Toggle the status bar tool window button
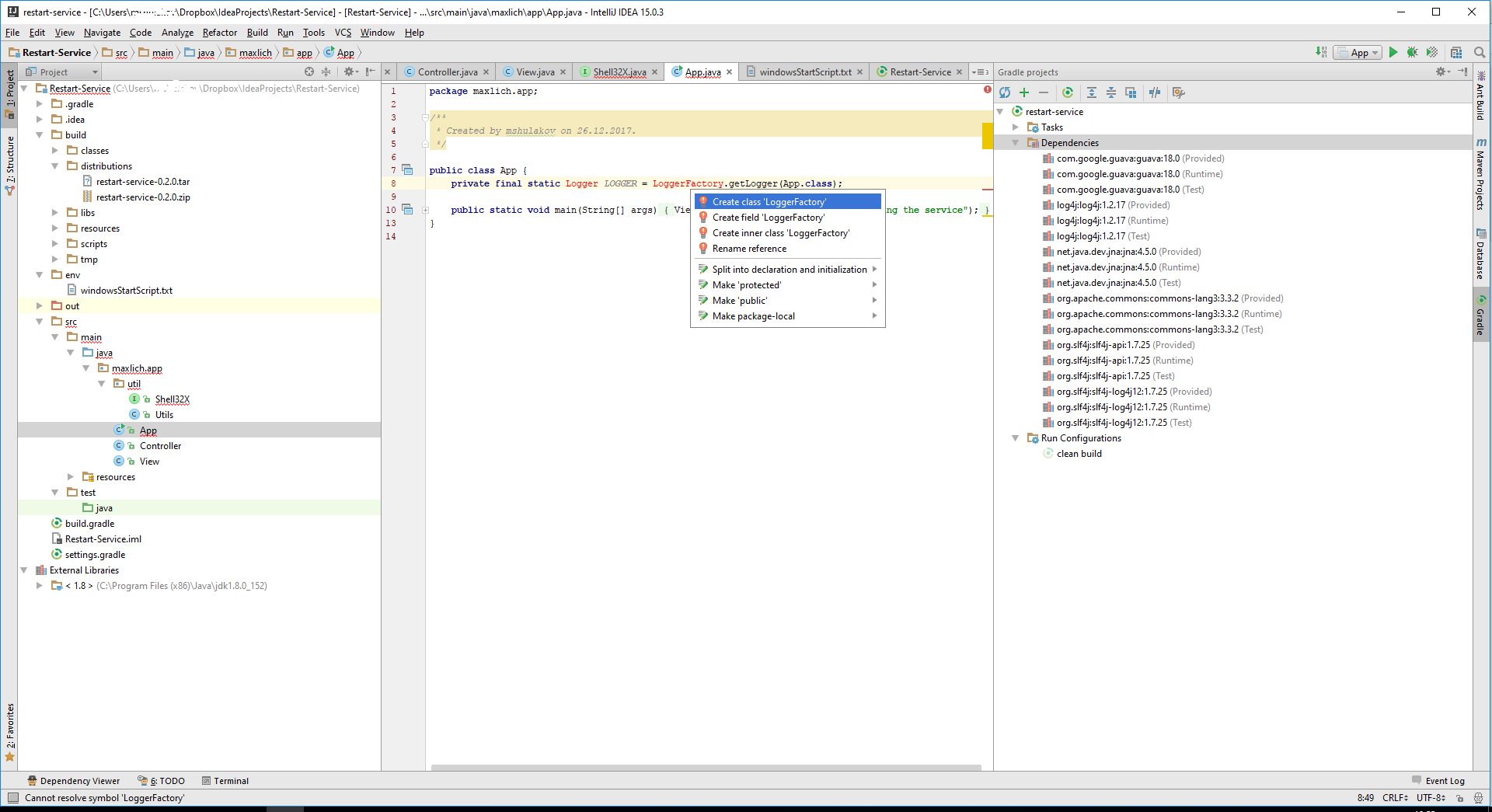Image resolution: width=1492 pixels, height=812 pixels. (12, 797)
